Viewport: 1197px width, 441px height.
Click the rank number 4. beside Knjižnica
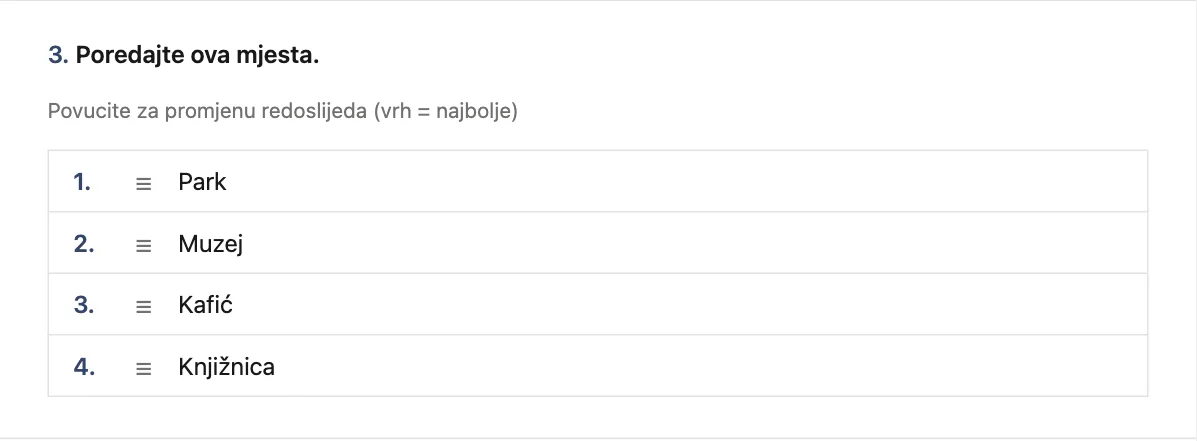(84, 367)
